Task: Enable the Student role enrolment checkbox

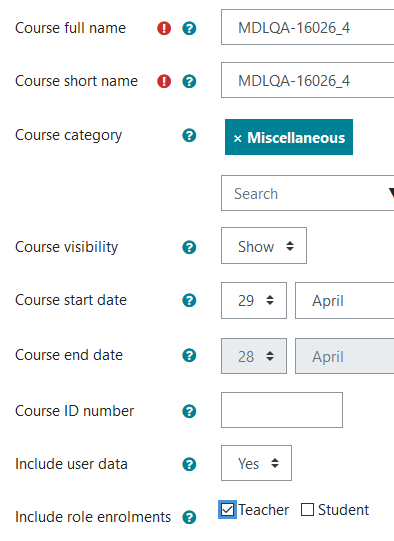Action: pyautogui.click(x=307, y=510)
